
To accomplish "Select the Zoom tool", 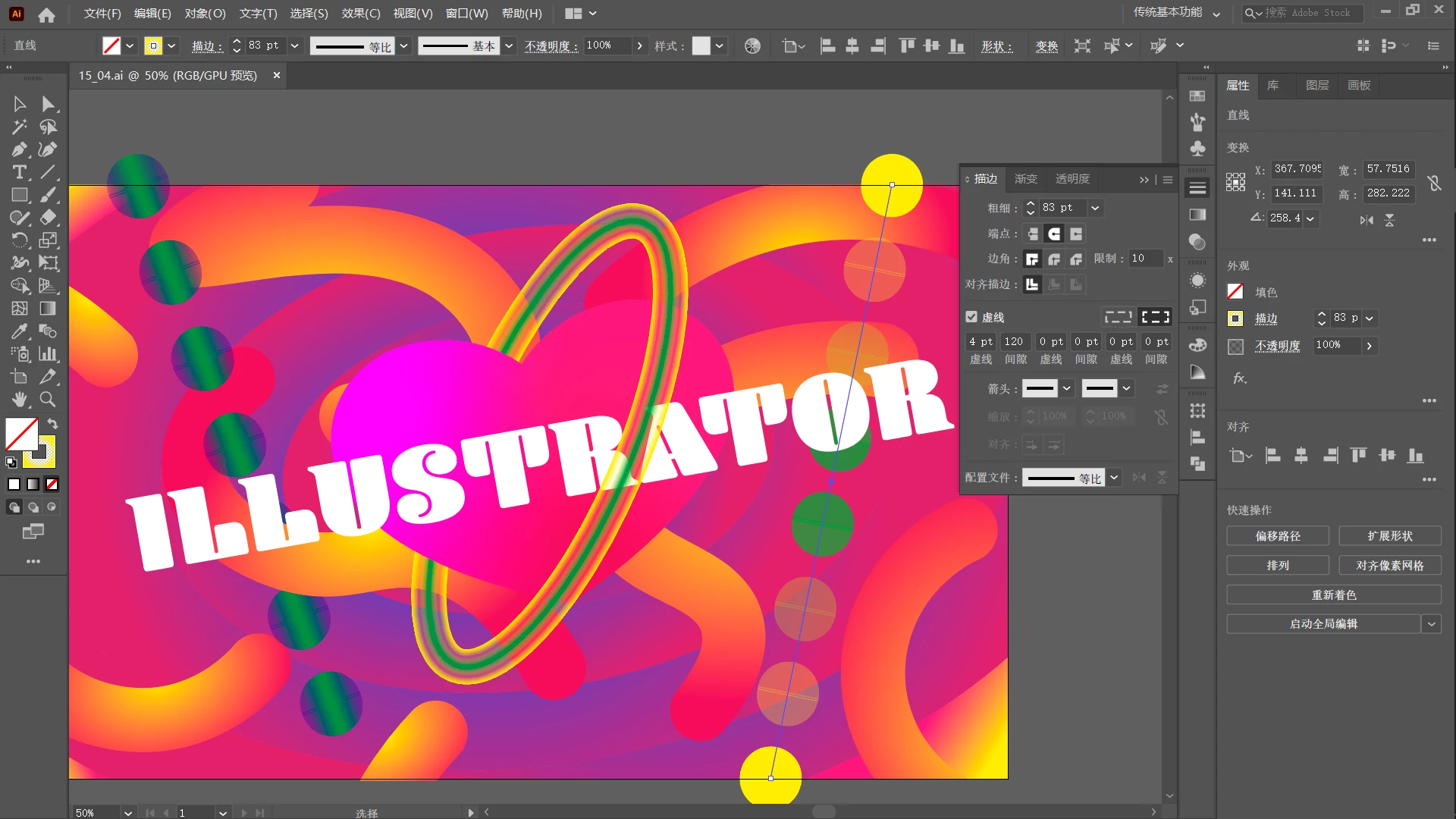I will (x=48, y=400).
